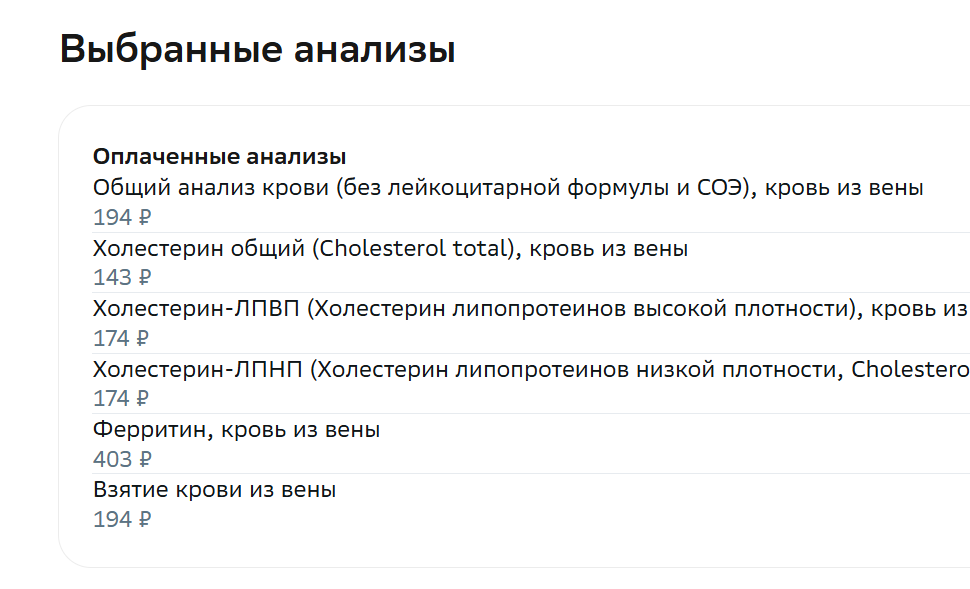Click the words 'Cholesterol total' in parentheses

tap(413, 248)
